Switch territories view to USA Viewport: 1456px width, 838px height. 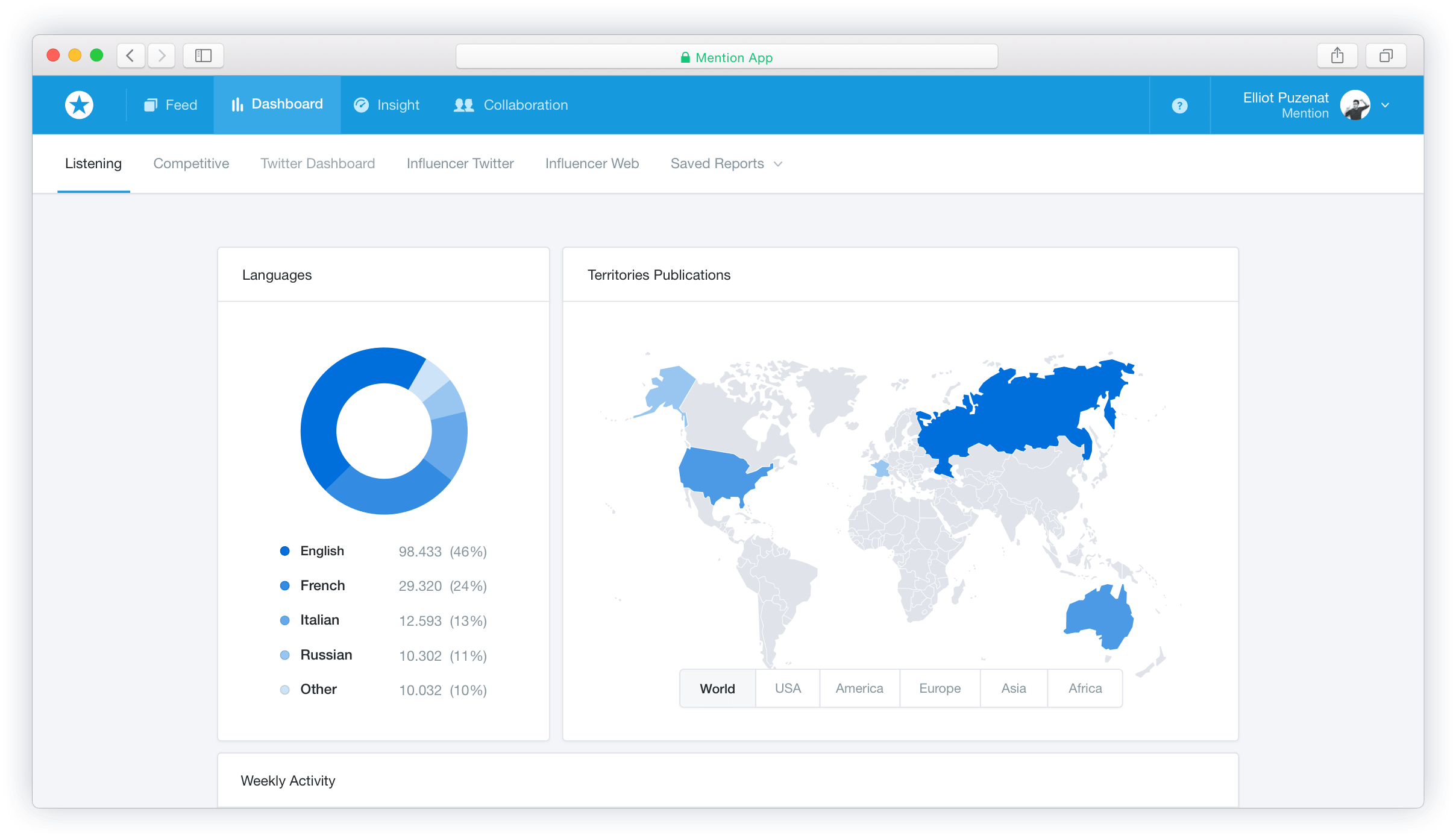click(787, 688)
